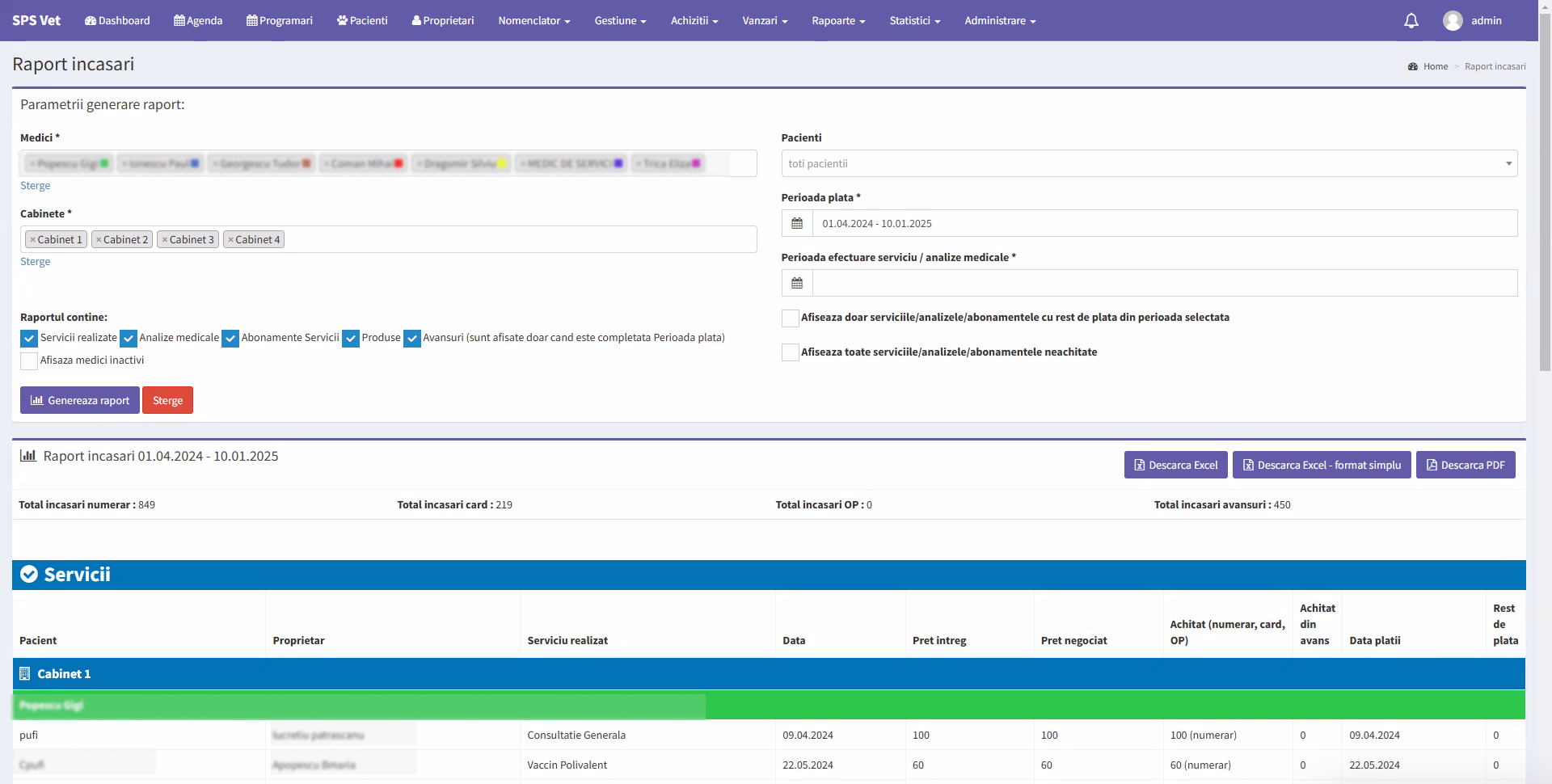This screenshot has height=784, width=1552.
Task: Check Afiseaza toate serviciile neachitate option
Action: tap(790, 352)
